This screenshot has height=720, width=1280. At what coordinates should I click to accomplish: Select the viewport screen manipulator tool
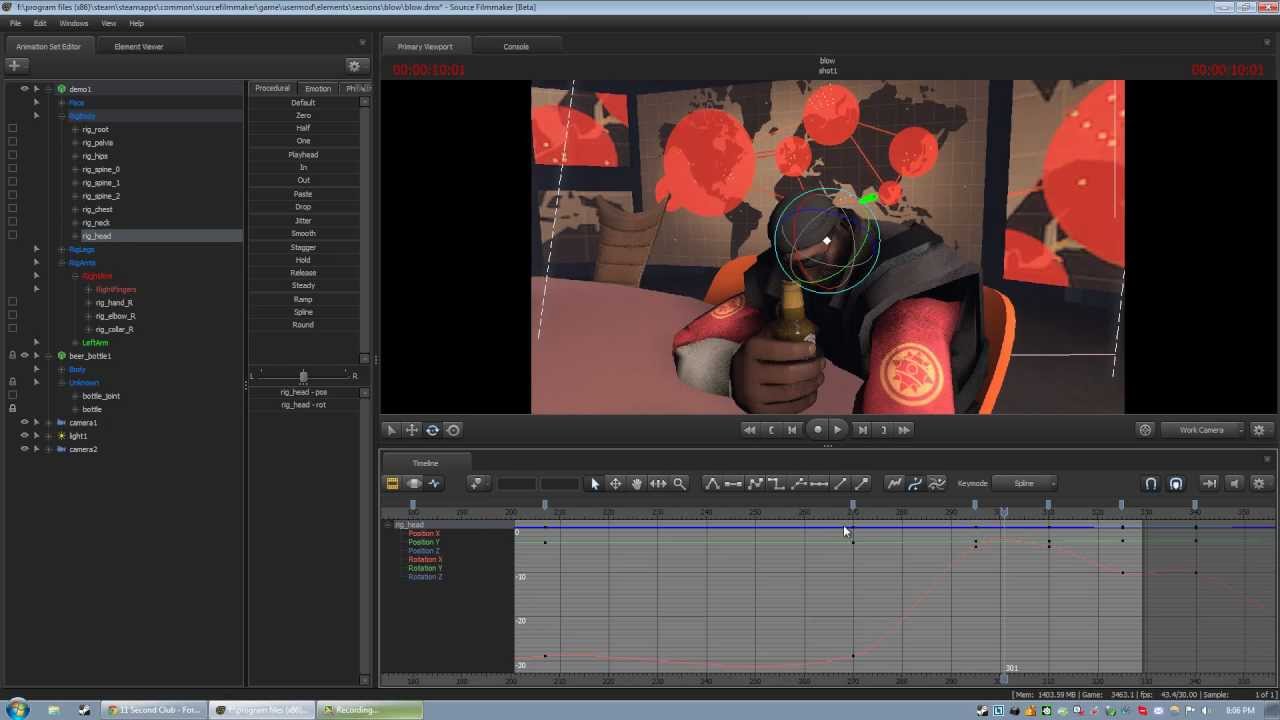[x=453, y=430]
